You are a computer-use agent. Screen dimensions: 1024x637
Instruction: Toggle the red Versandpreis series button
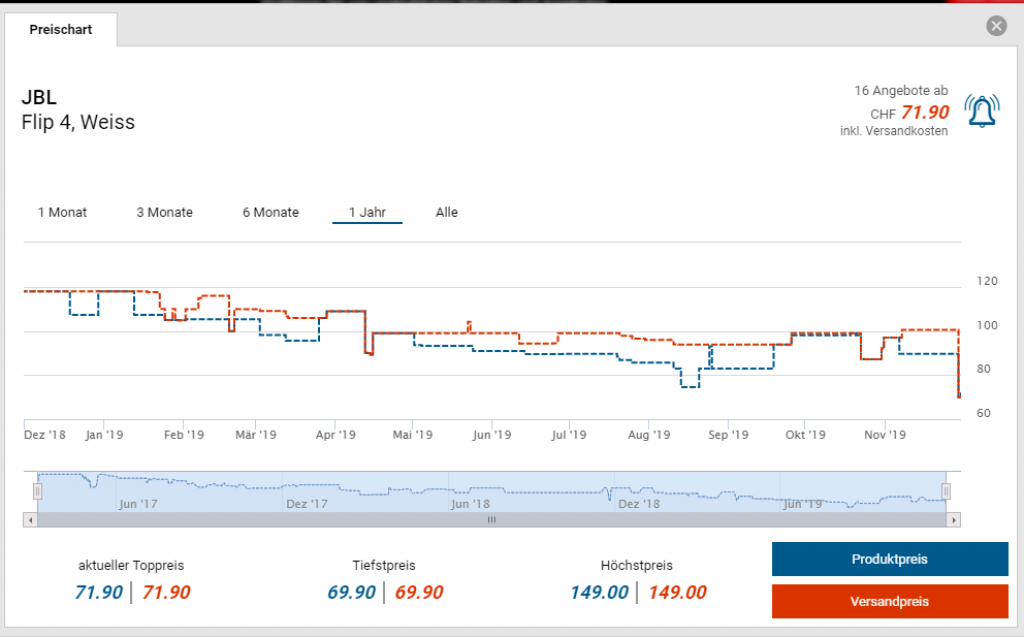pyautogui.click(x=889, y=601)
